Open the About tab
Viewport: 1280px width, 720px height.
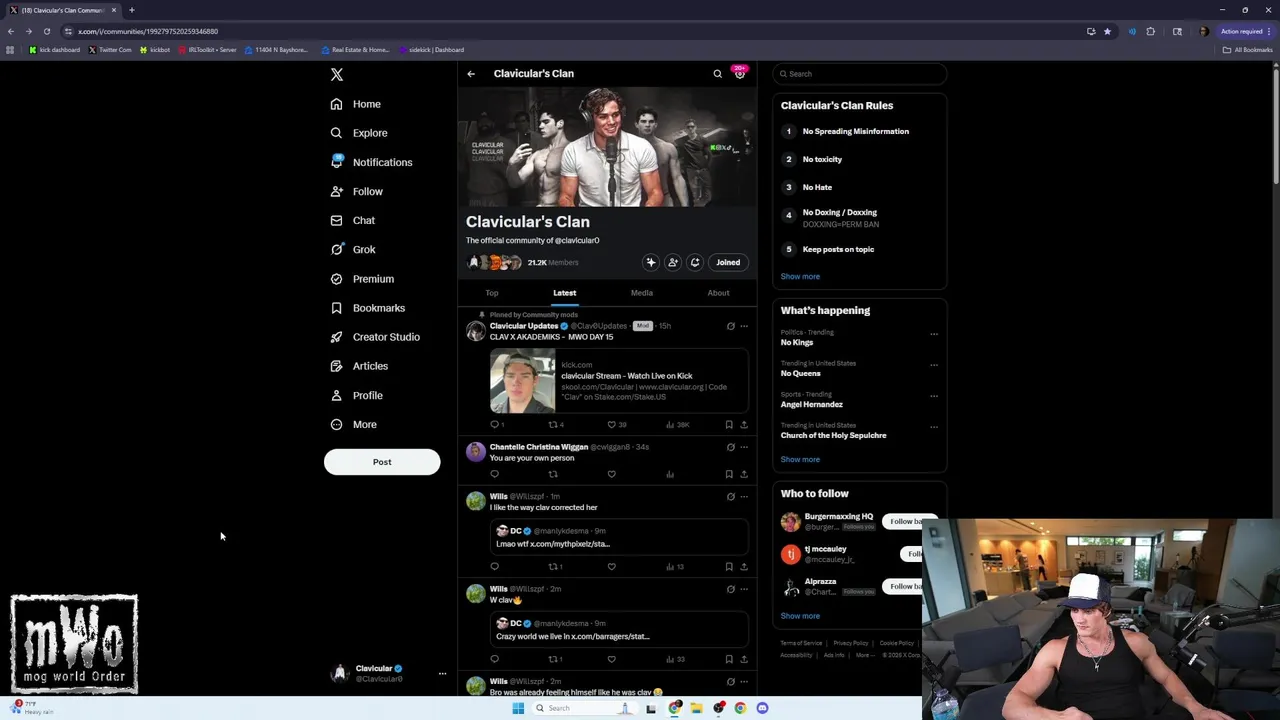718,293
